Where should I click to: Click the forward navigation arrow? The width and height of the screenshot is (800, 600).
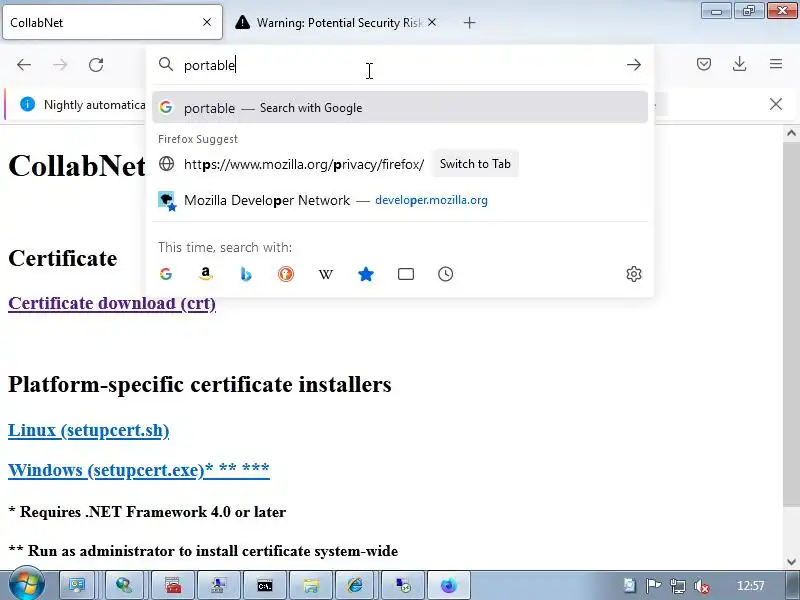click(x=60, y=65)
